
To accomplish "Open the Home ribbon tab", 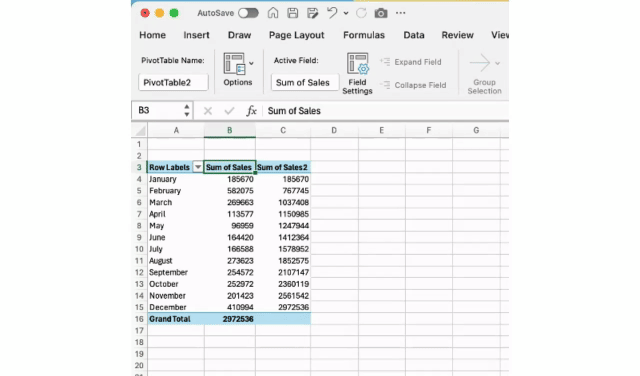I will [153, 35].
